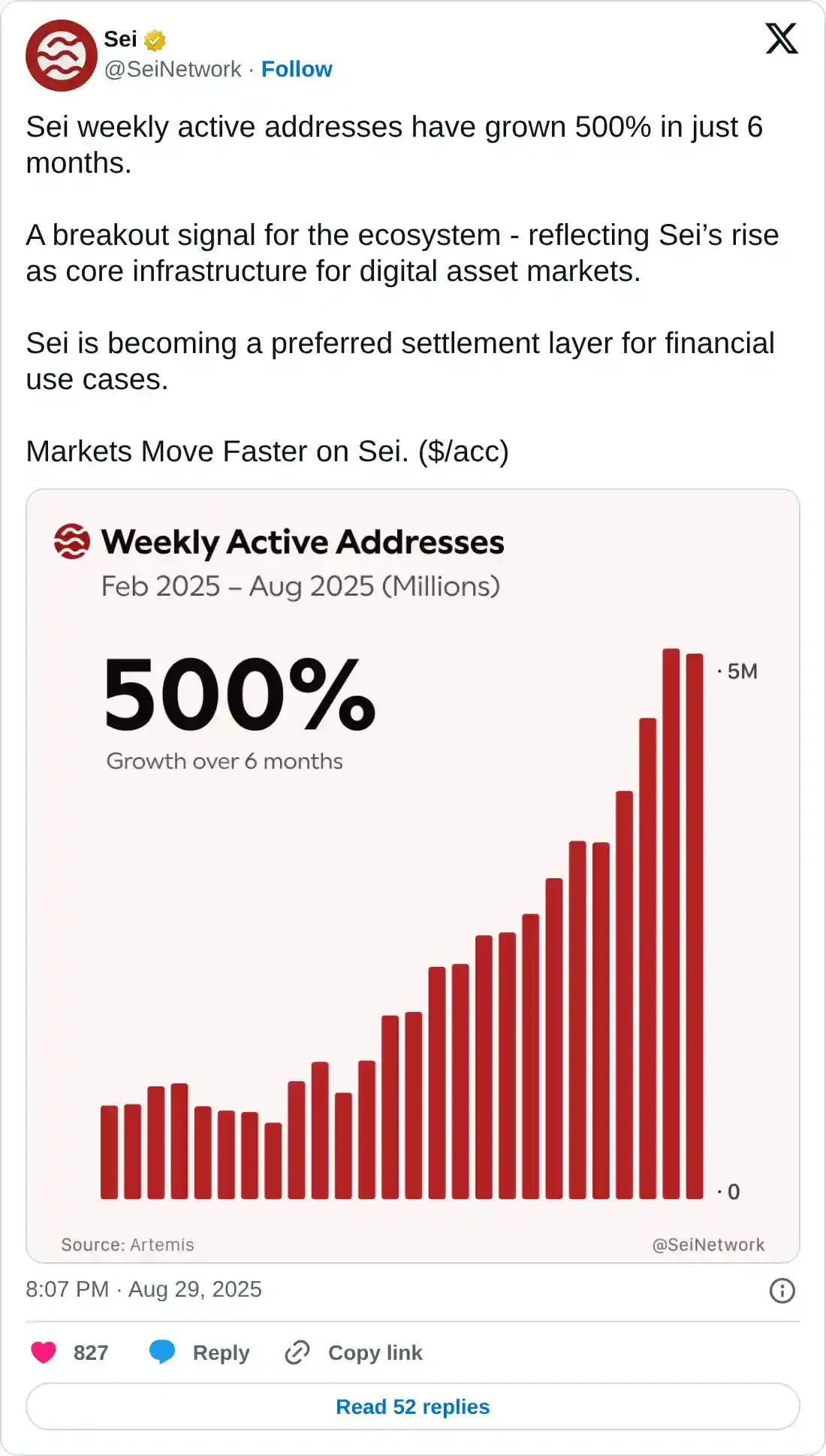Click the blue reply bubble icon
The width and height of the screenshot is (826, 1456).
point(162,1352)
